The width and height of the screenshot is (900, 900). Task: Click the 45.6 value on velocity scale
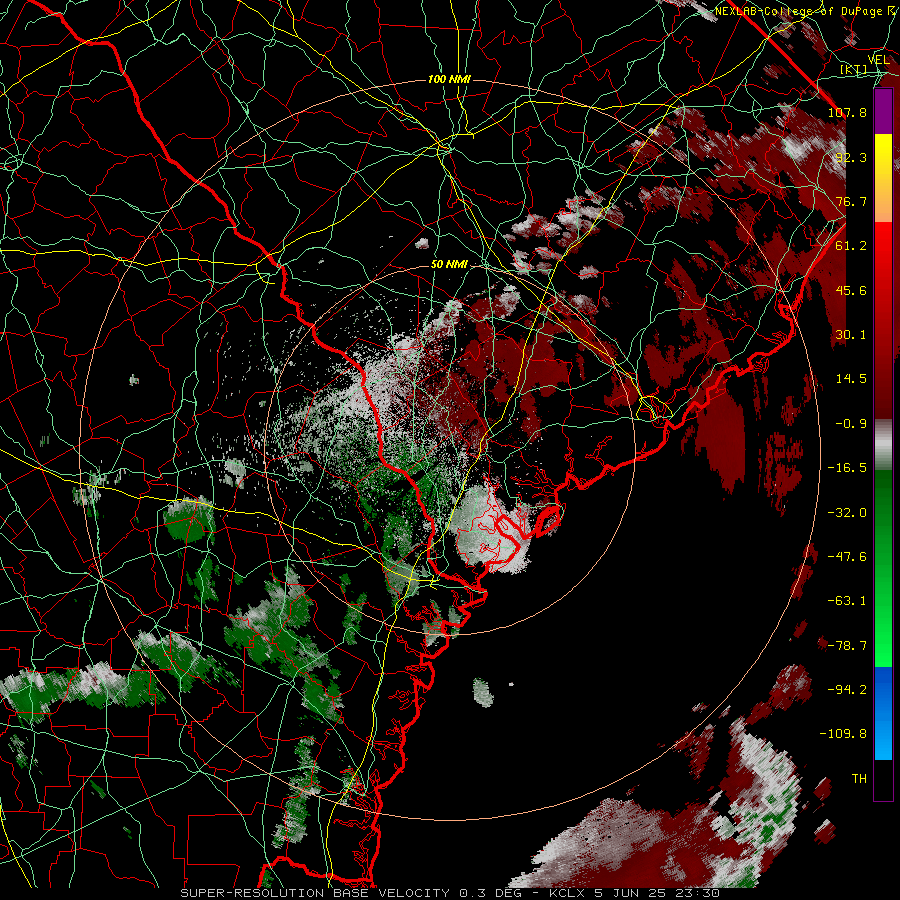click(851, 290)
